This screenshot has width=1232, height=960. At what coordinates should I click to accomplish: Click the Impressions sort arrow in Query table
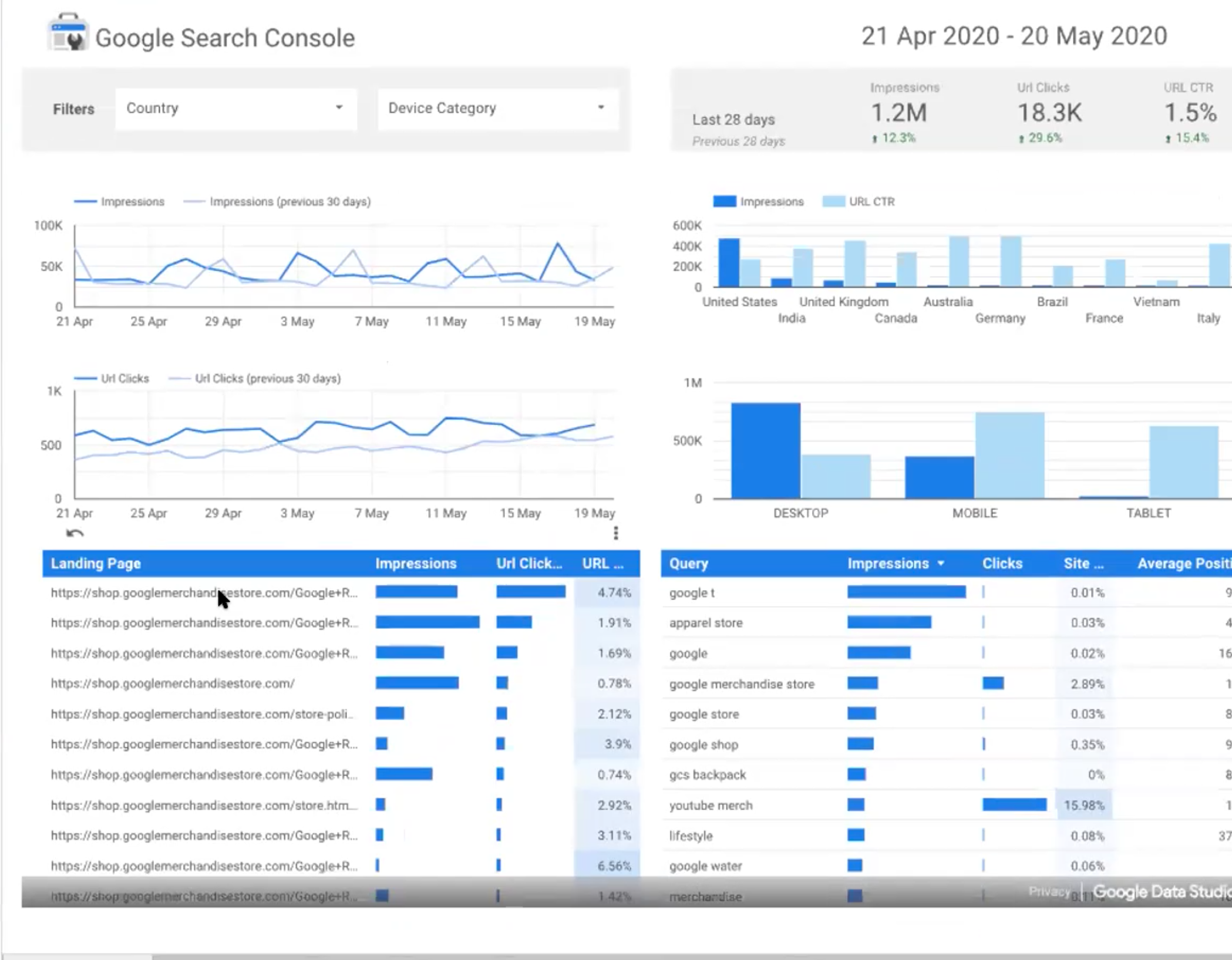tap(941, 564)
